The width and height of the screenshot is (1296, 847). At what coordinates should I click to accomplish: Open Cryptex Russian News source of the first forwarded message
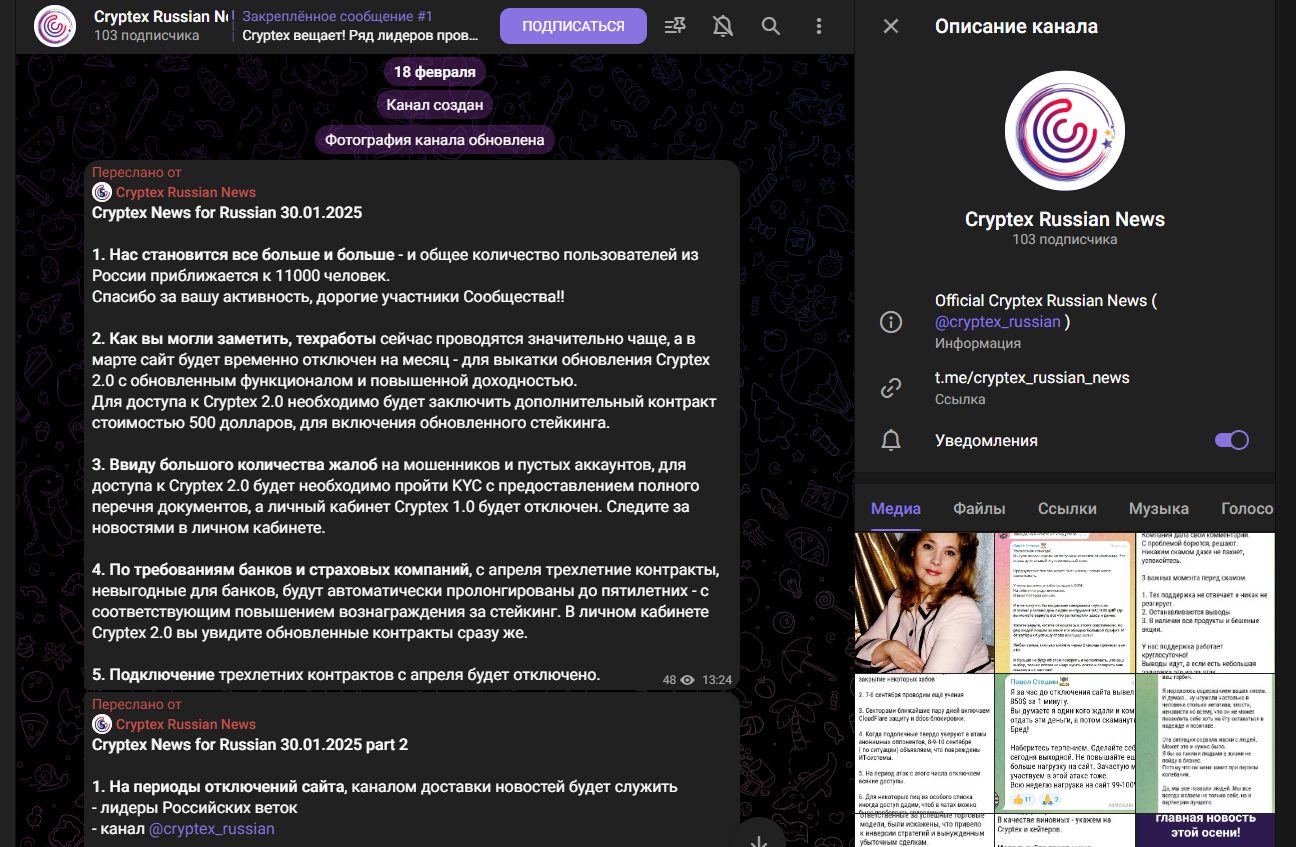coord(186,192)
